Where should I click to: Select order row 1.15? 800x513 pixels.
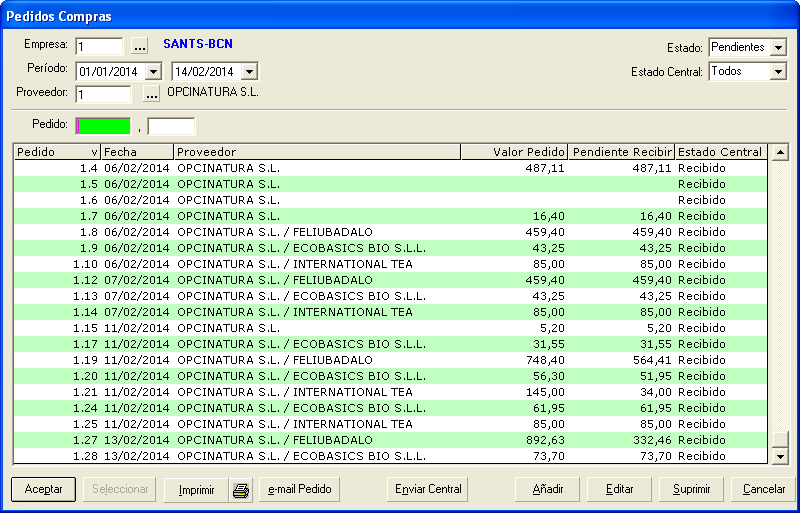click(x=390, y=328)
